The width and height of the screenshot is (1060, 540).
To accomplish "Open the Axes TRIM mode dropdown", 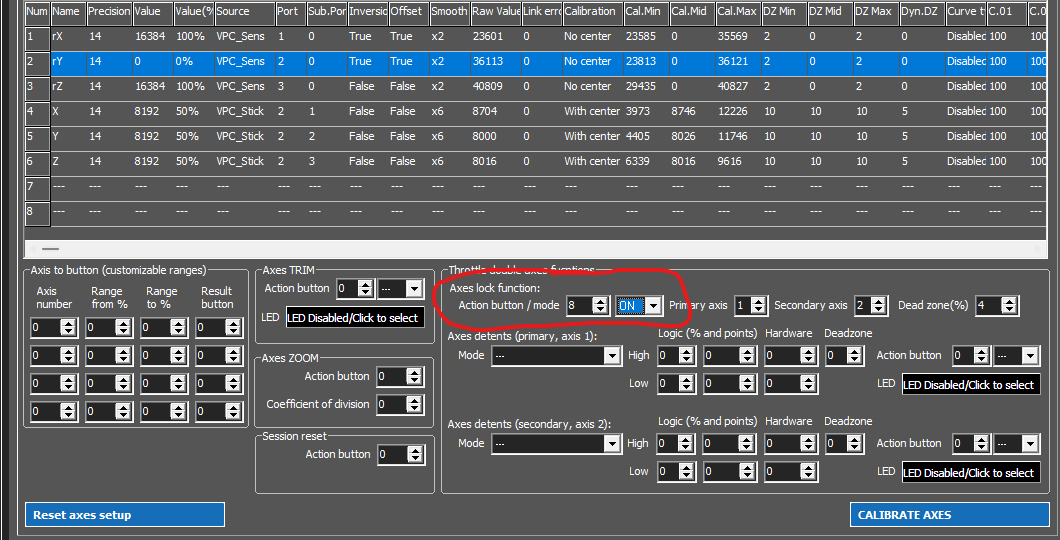I will (401, 289).
